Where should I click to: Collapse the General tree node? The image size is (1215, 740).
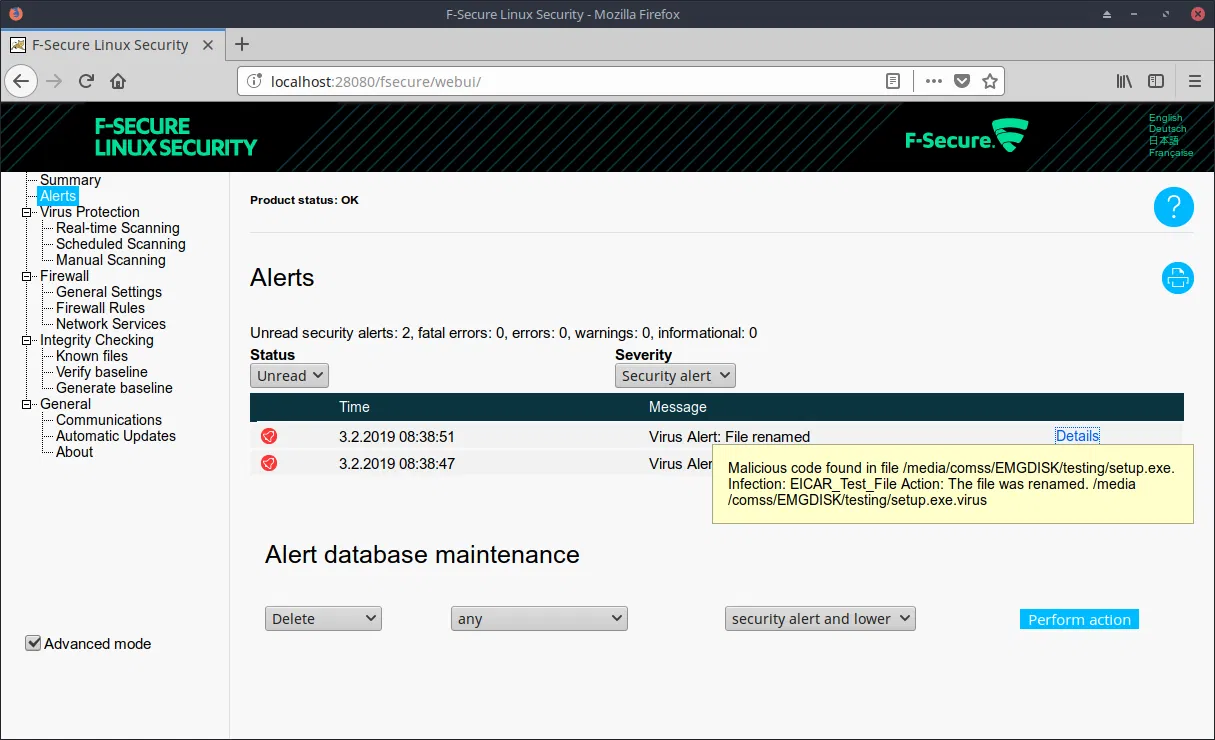pyautogui.click(x=27, y=404)
